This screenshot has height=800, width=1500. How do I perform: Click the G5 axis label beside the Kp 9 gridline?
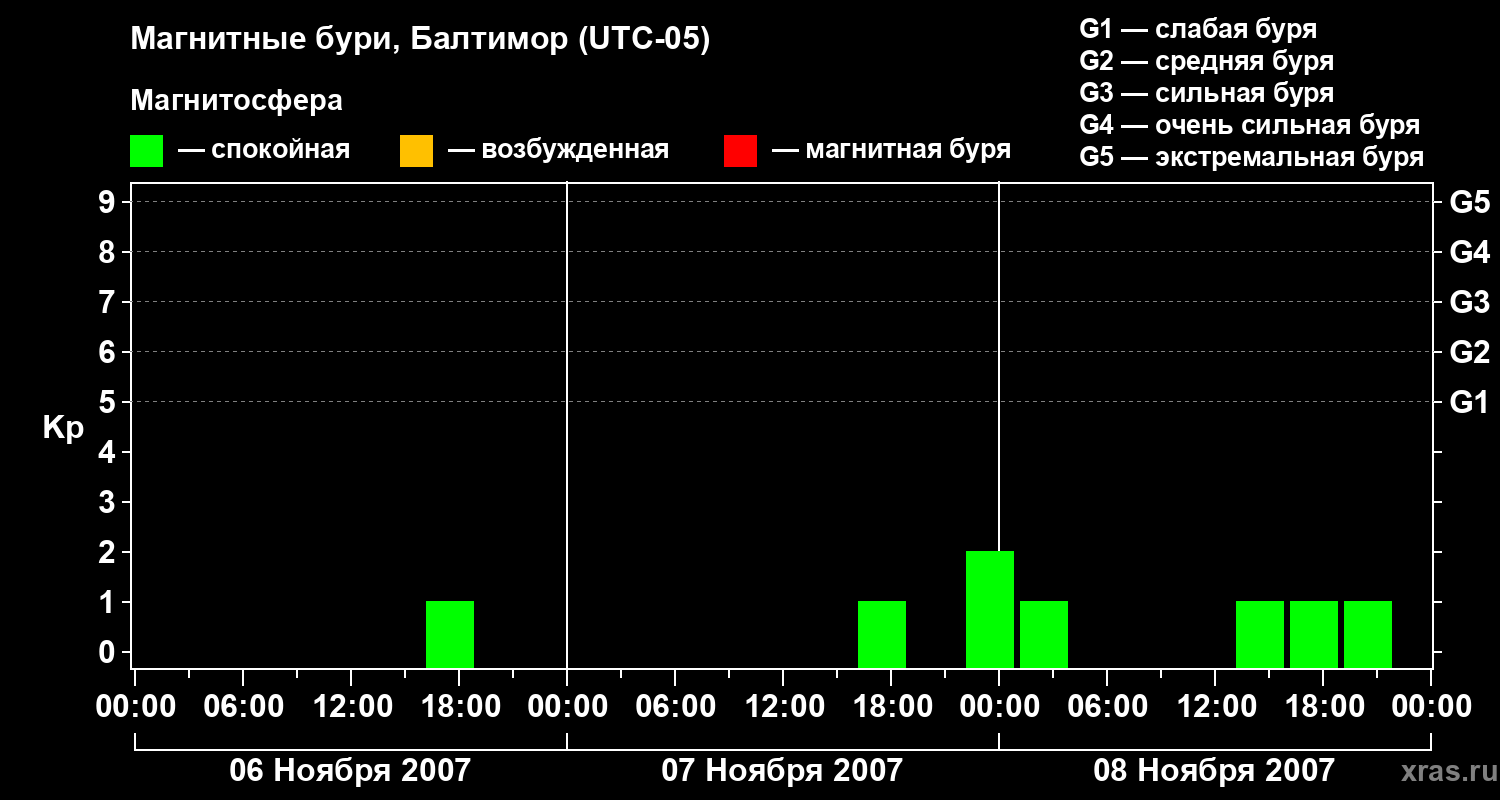(1470, 202)
